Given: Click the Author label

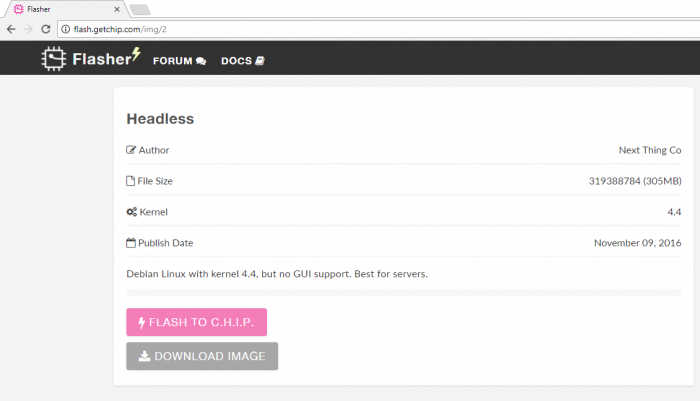Looking at the screenshot, I should click(x=154, y=150).
